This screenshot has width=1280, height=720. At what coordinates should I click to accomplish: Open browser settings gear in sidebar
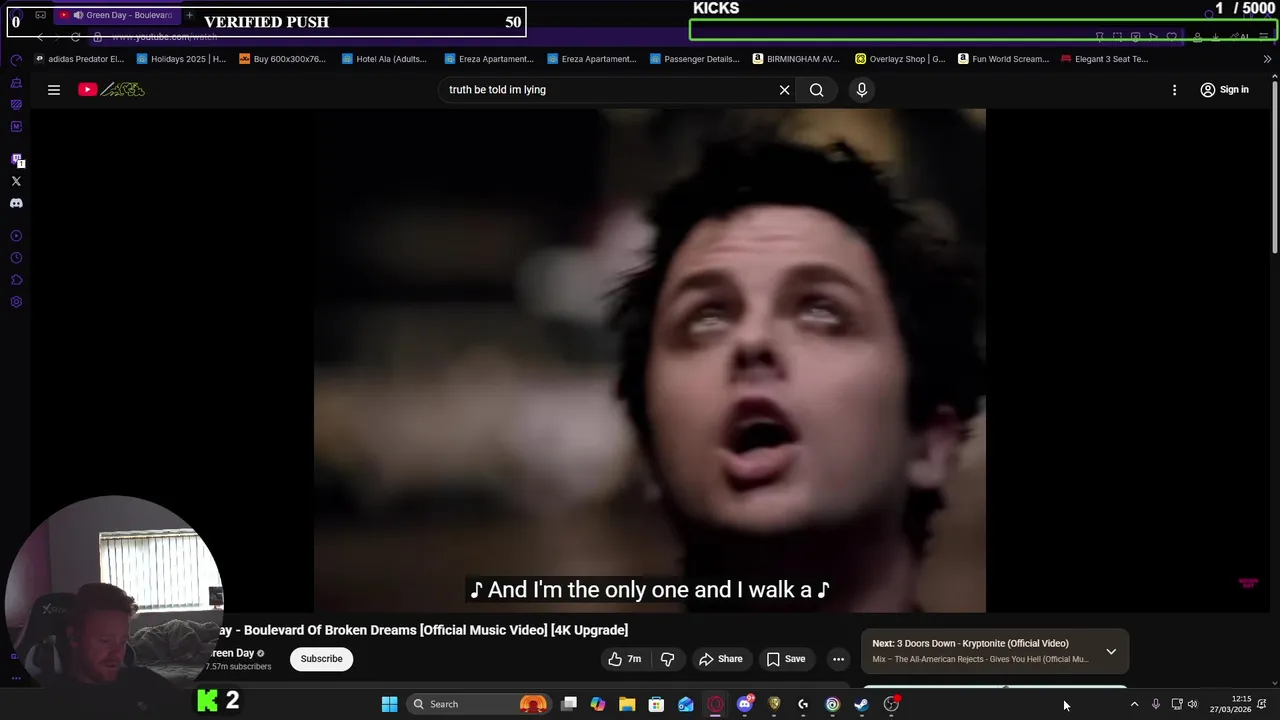pos(16,302)
